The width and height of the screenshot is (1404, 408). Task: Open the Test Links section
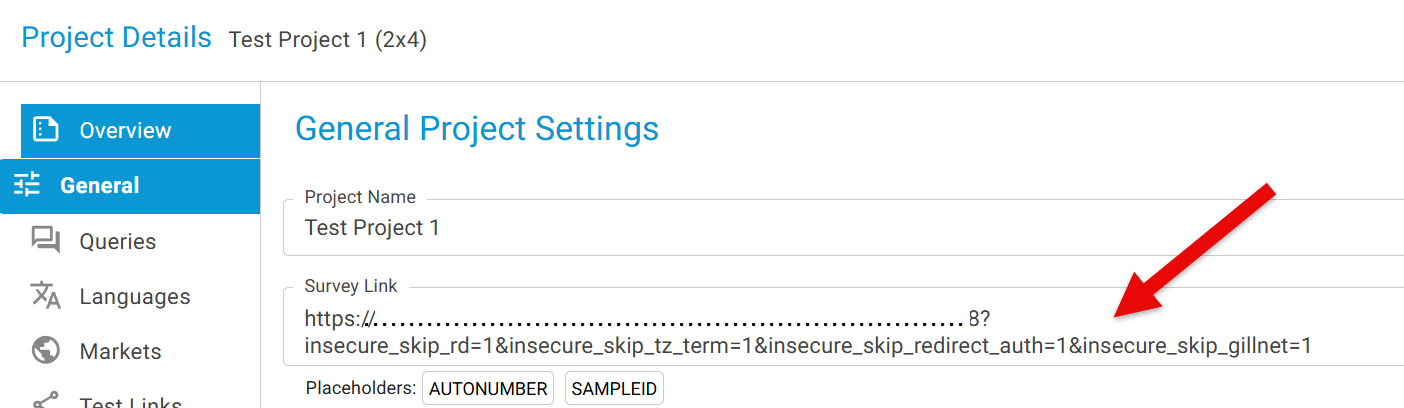(x=130, y=403)
